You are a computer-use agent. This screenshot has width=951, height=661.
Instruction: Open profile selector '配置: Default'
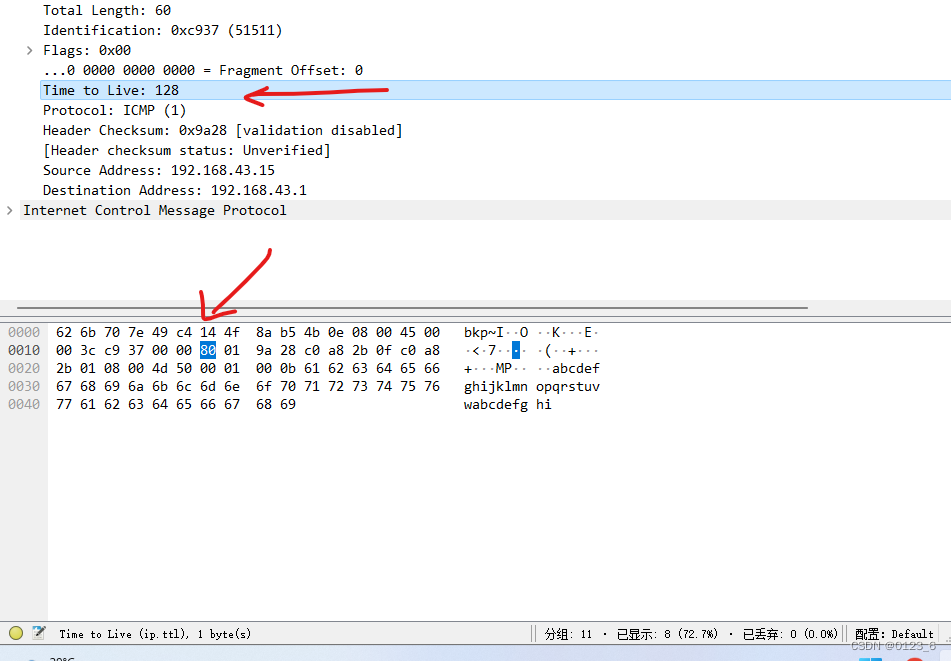894,634
